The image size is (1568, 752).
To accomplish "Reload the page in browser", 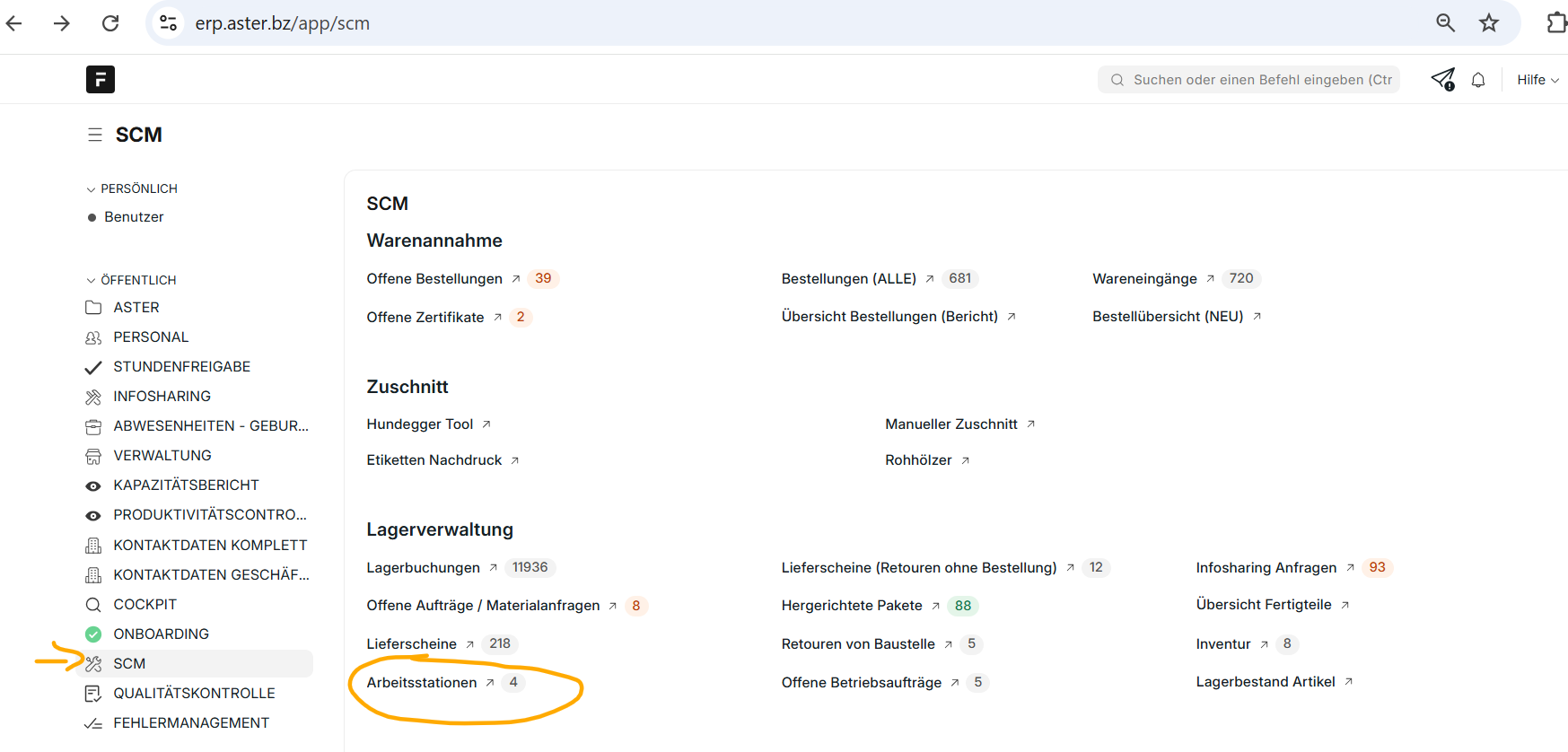I will pos(110,23).
